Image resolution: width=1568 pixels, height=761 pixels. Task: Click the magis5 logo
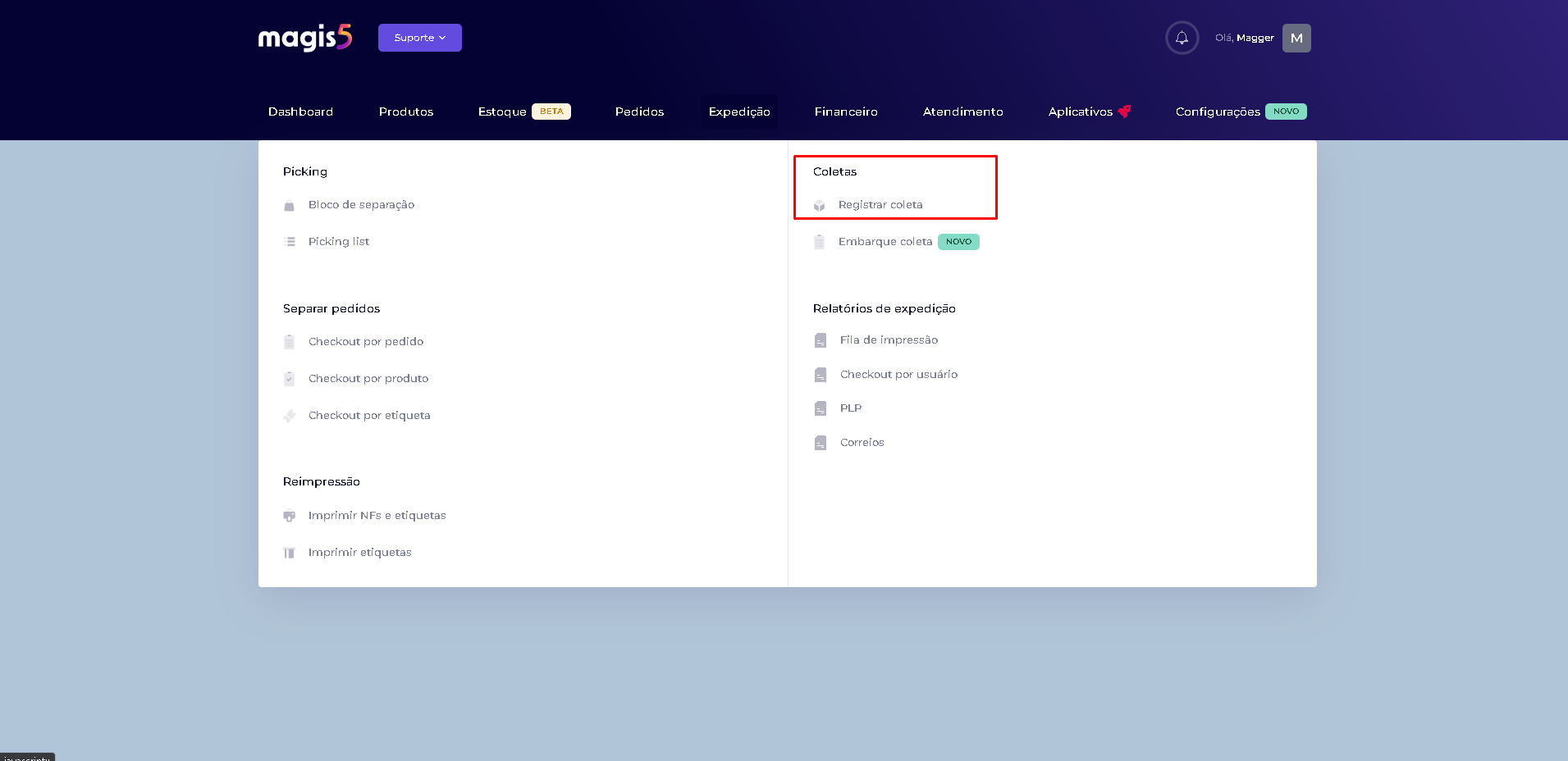point(305,38)
